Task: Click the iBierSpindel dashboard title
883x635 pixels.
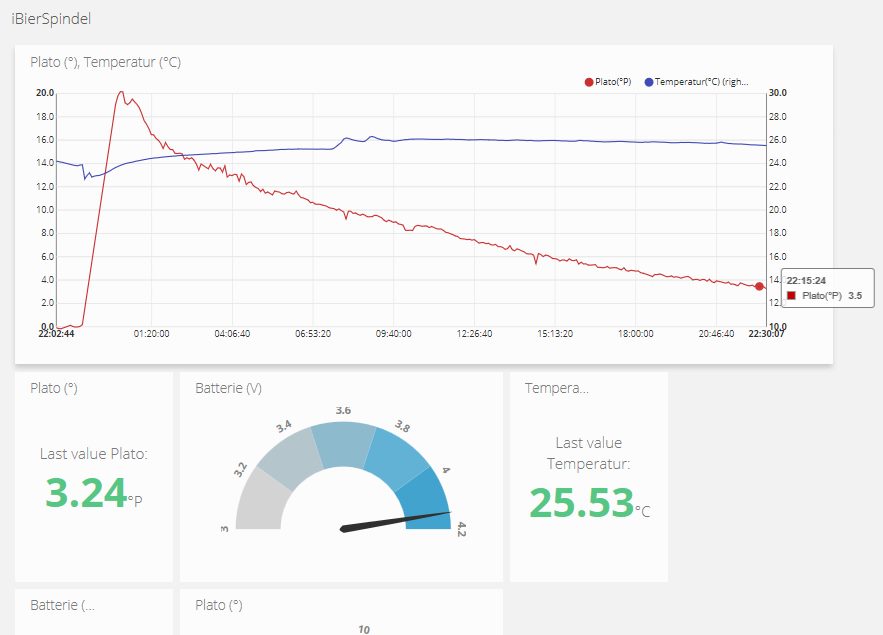Action: pyautogui.click(x=51, y=18)
